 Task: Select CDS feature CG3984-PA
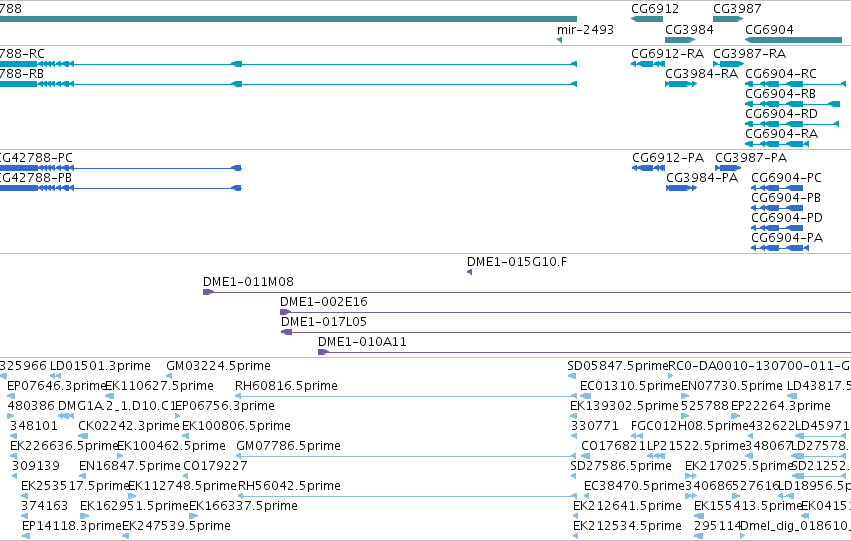[x=702, y=178]
